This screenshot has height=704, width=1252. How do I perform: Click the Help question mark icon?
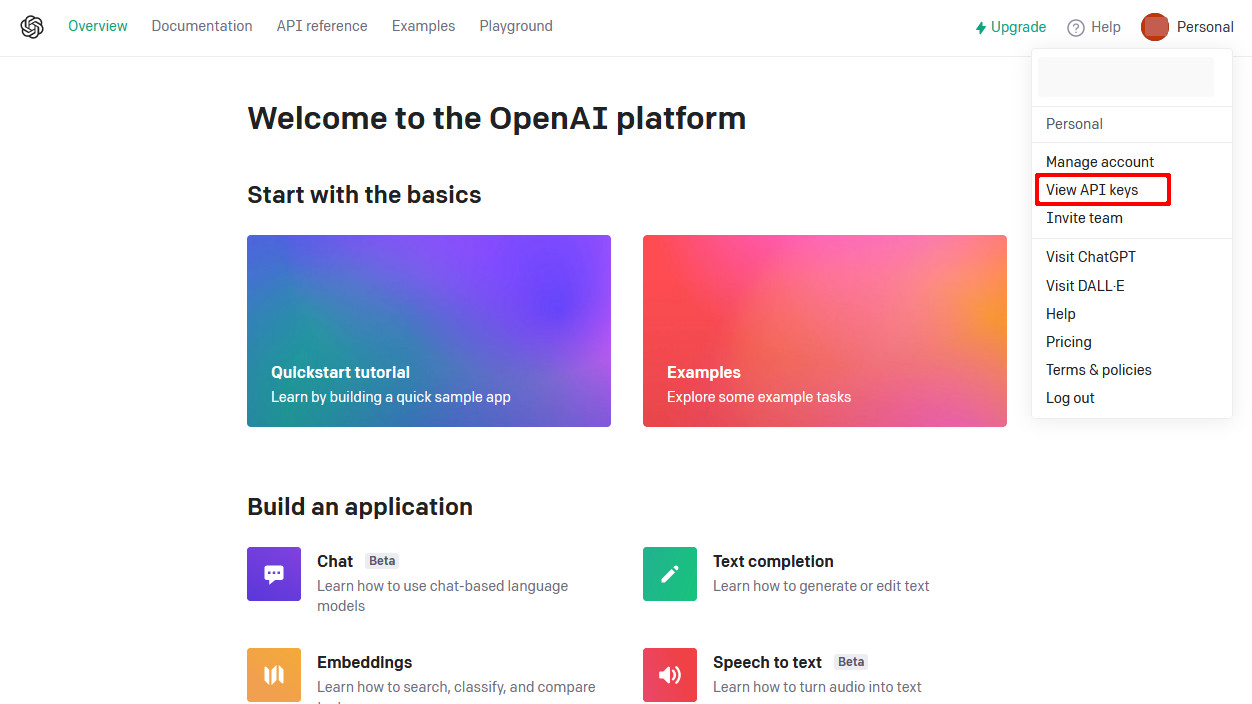pos(1076,28)
